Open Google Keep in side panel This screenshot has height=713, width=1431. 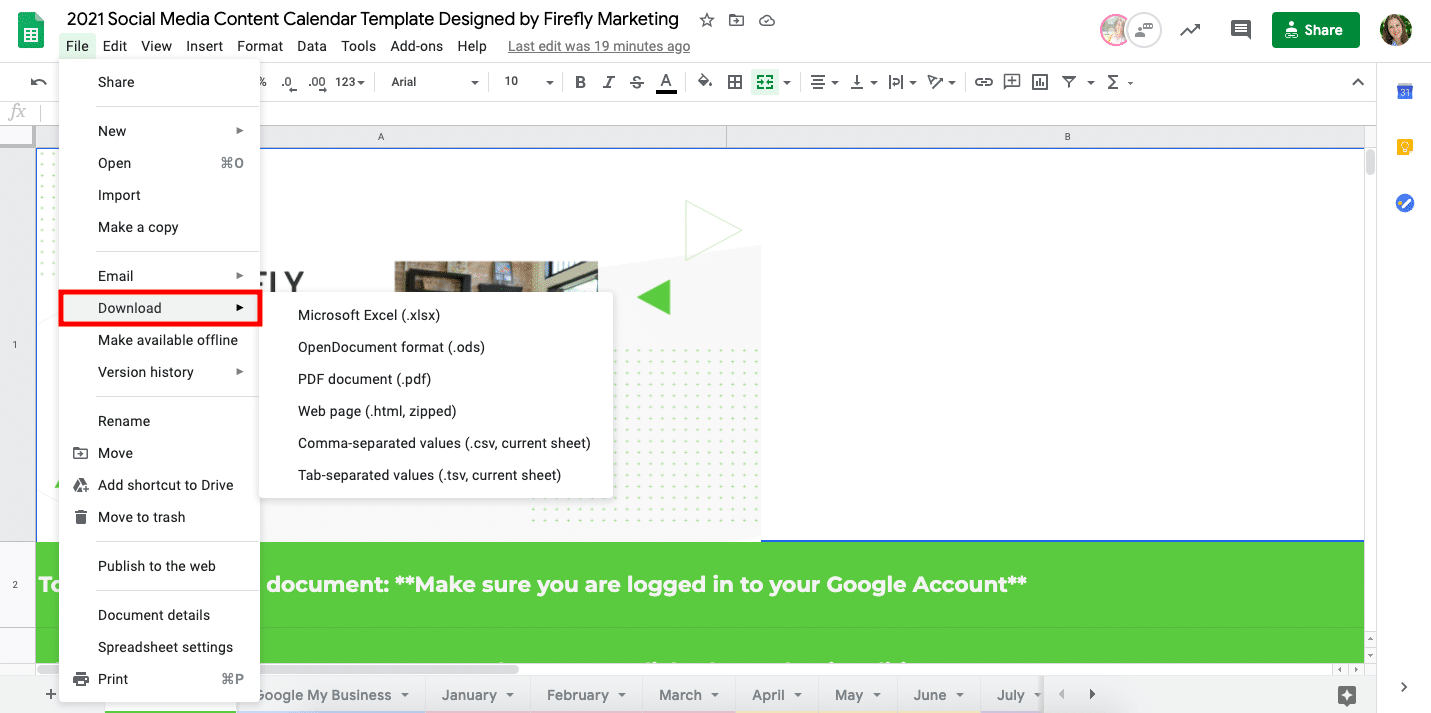(1404, 147)
